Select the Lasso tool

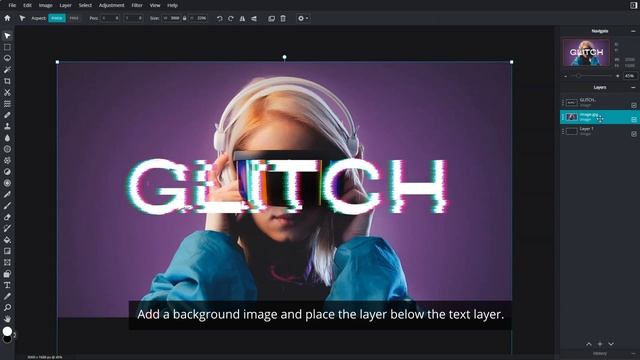[7, 58]
